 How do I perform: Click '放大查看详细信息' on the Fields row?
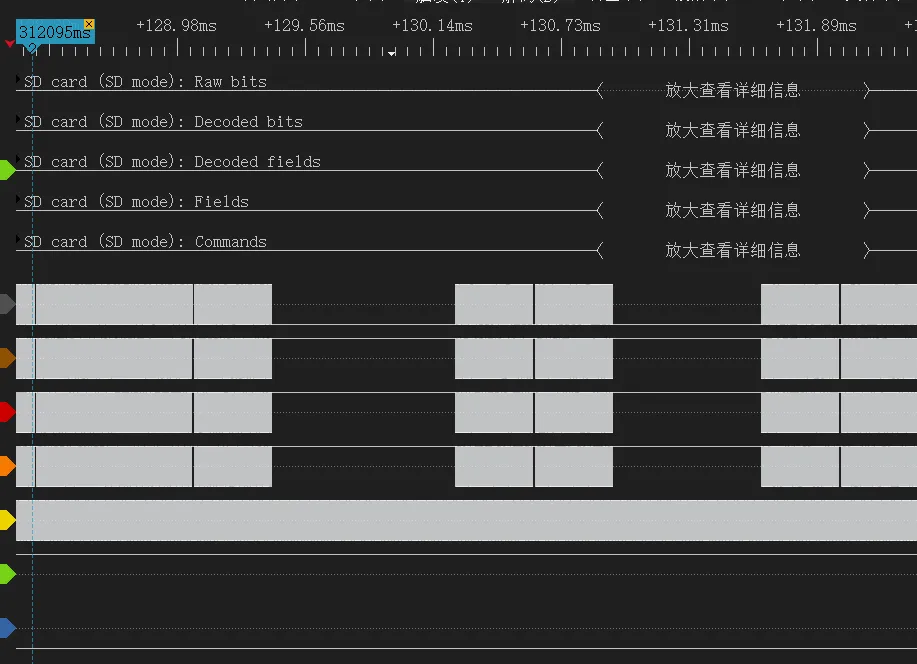tap(733, 210)
